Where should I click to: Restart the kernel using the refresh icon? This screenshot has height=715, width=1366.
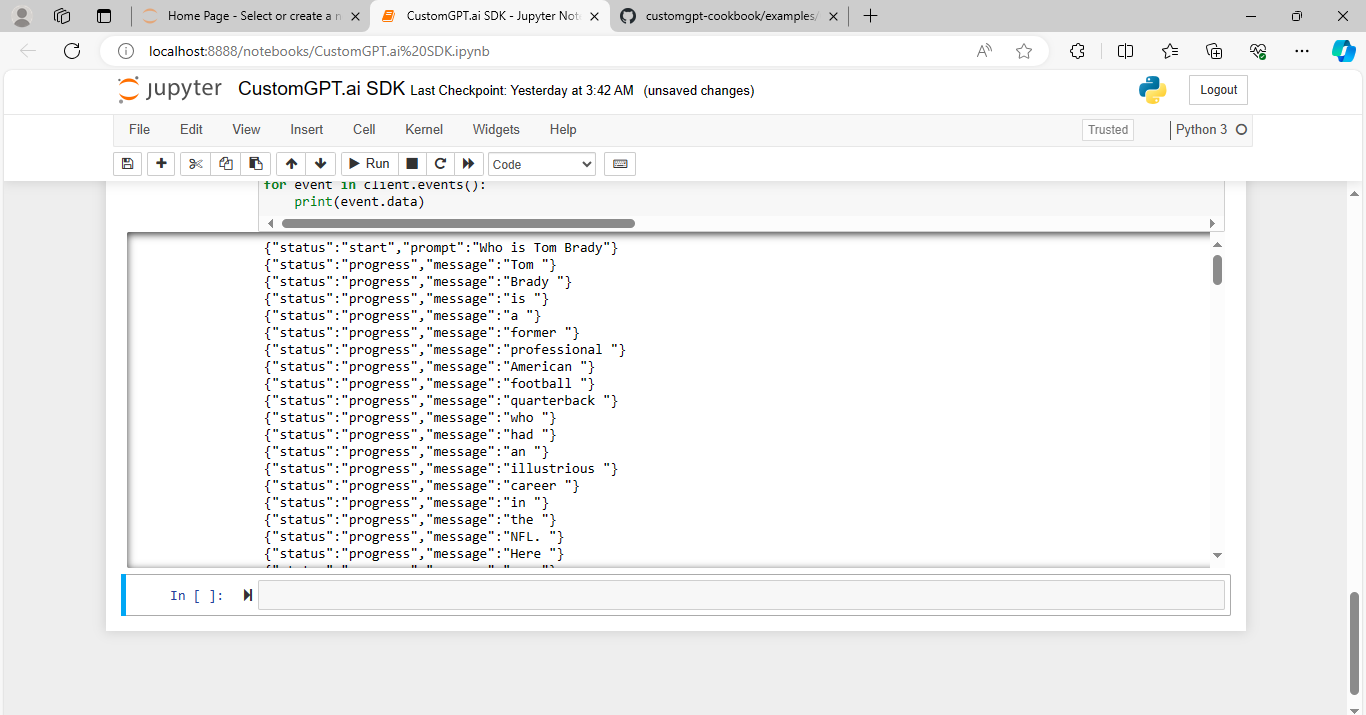pyautogui.click(x=440, y=163)
